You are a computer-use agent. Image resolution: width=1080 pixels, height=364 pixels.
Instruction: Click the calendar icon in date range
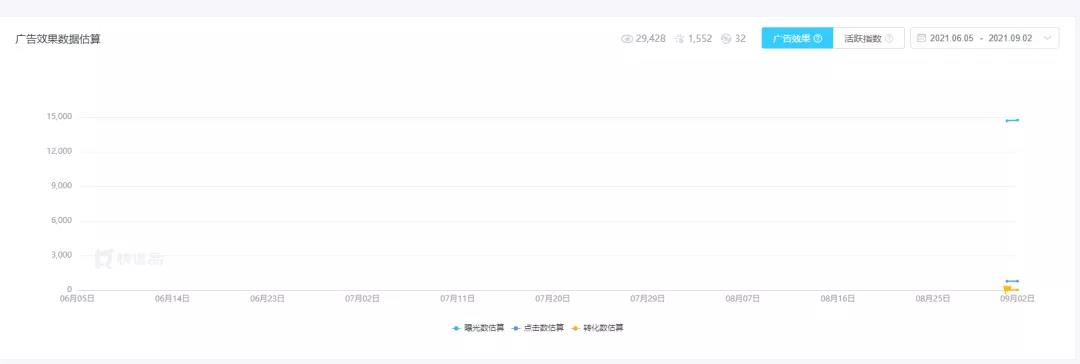click(x=921, y=39)
